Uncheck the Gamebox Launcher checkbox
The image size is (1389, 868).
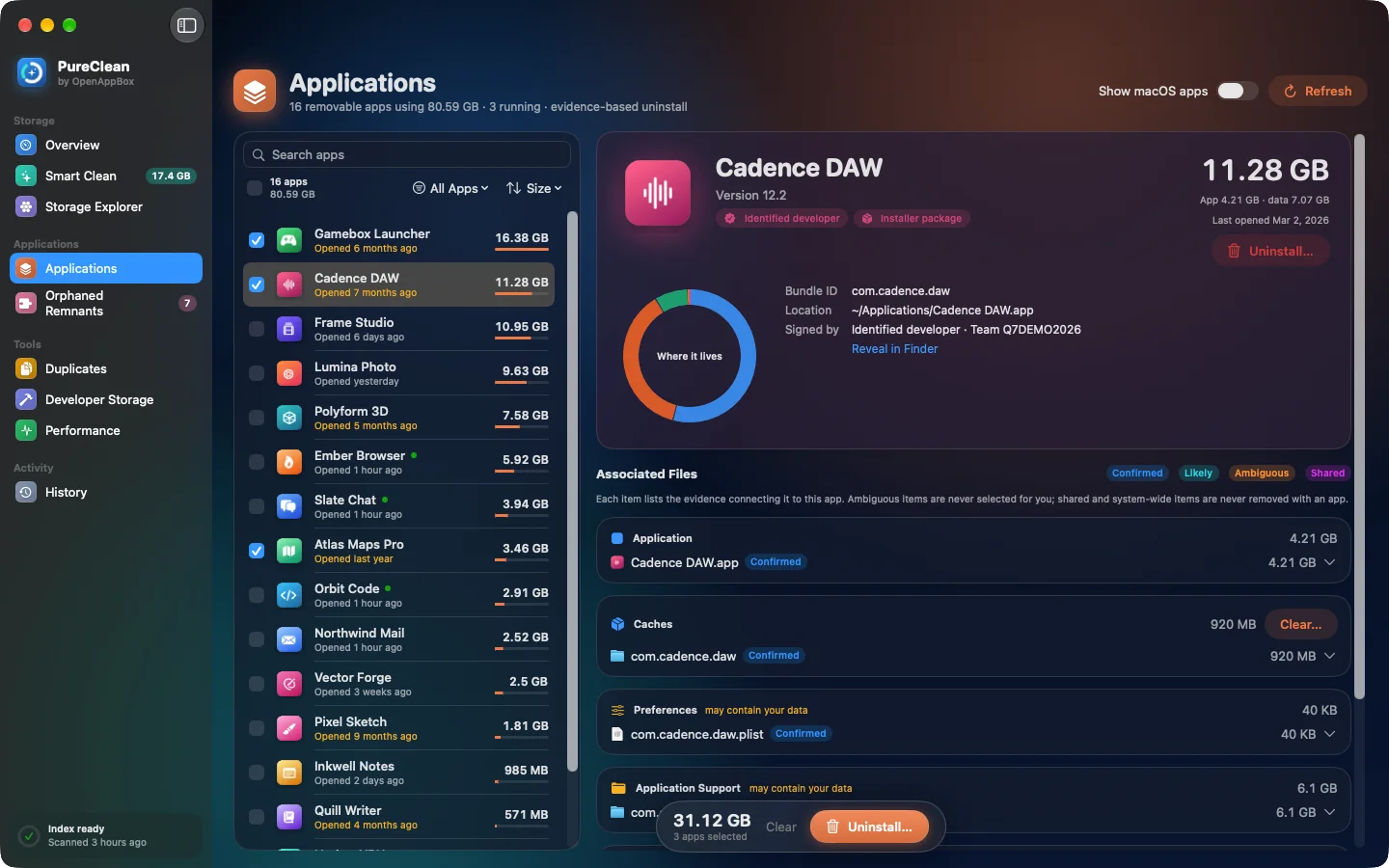257,240
